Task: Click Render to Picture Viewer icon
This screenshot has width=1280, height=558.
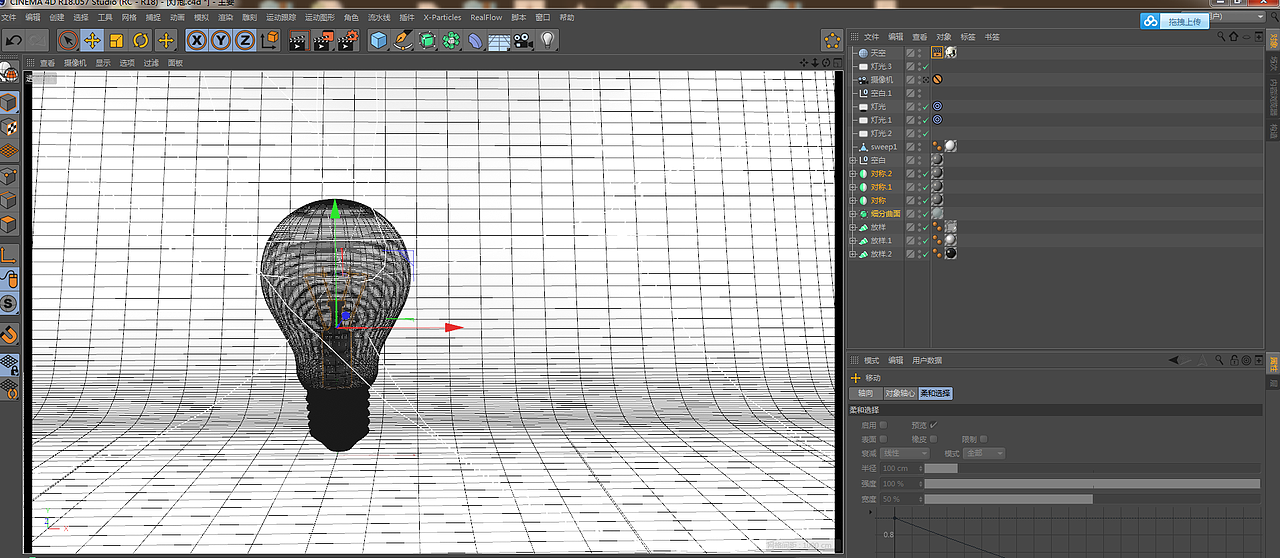Action: pyautogui.click(x=323, y=40)
